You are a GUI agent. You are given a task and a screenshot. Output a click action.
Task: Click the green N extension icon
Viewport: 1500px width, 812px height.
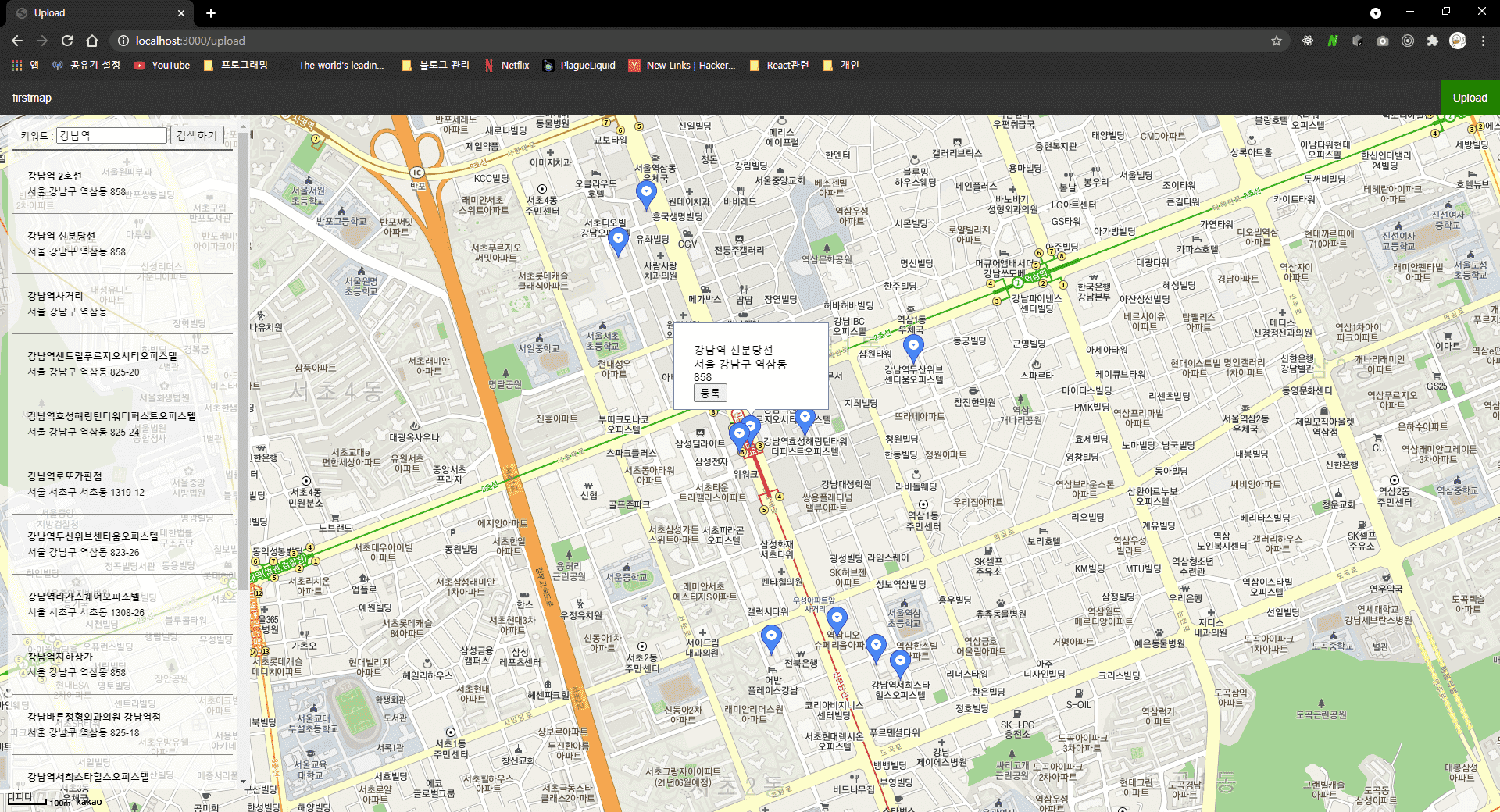[1332, 41]
